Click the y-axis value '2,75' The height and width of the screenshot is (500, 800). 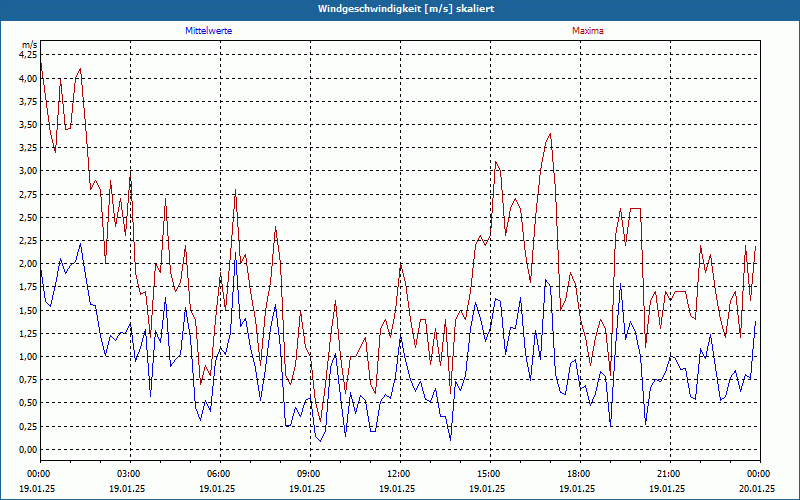click(29, 194)
